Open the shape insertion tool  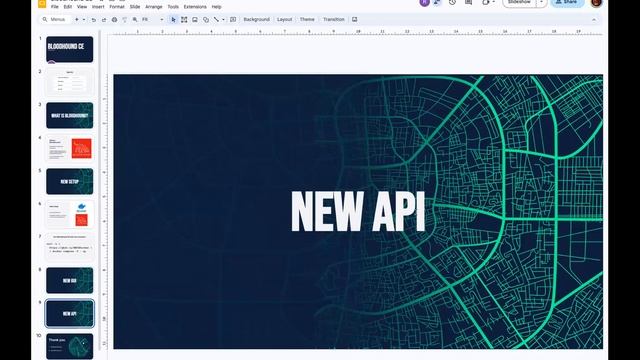(x=206, y=20)
